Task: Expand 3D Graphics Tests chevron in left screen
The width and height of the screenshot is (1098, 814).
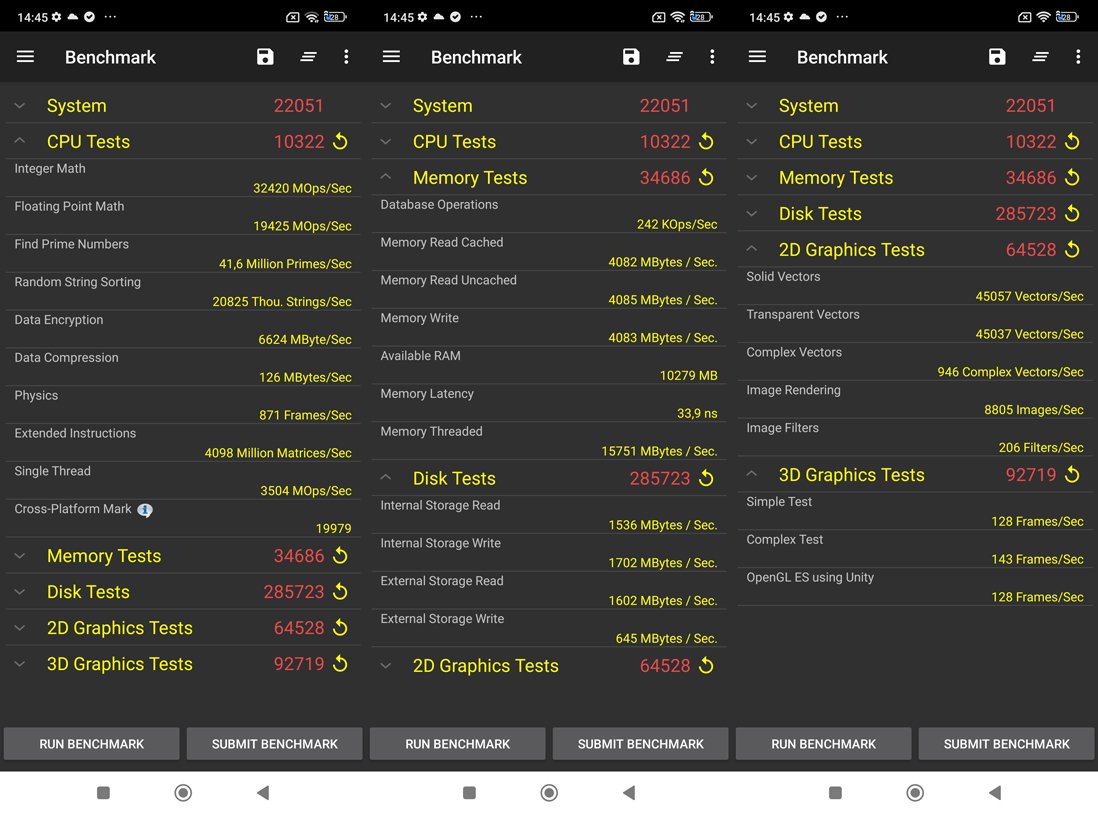Action: click(20, 664)
